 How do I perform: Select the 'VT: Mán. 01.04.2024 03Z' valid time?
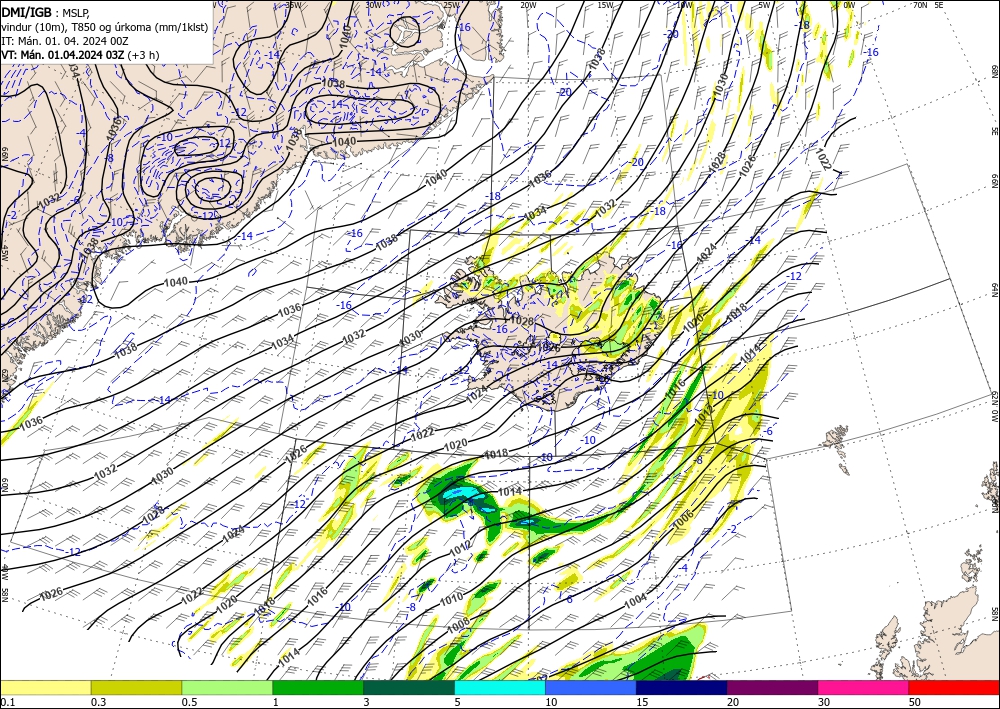tap(62, 55)
